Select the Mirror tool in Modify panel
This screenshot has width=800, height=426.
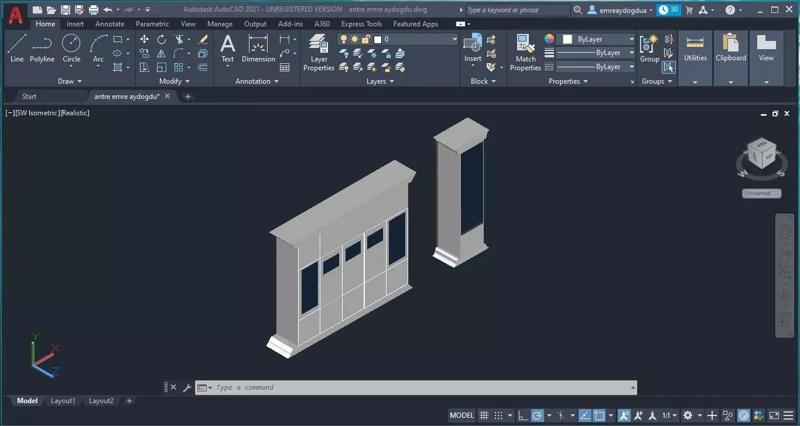162,53
